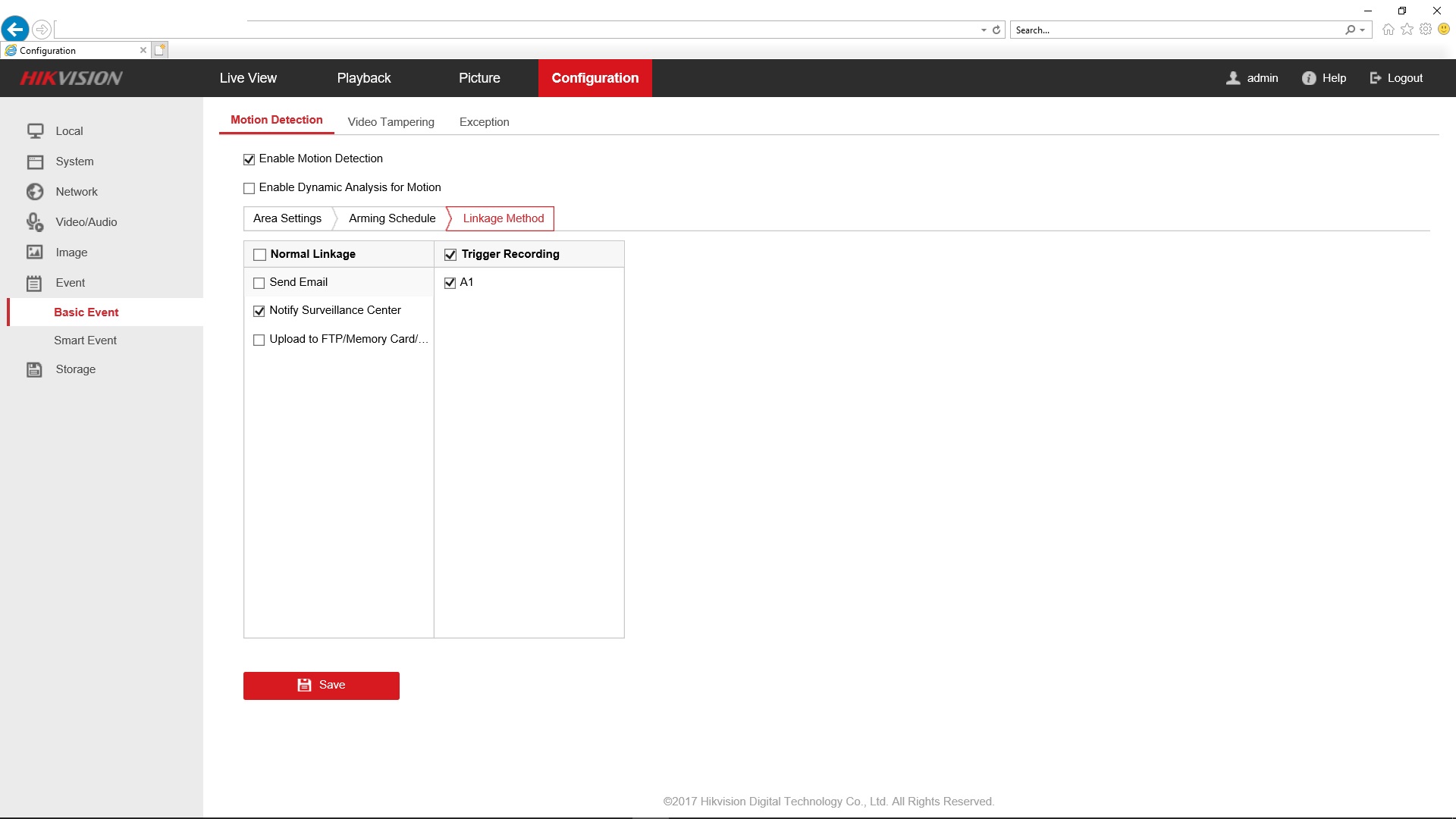The image size is (1456, 819).
Task: Switch to the Video Tampering tab
Action: tap(391, 122)
